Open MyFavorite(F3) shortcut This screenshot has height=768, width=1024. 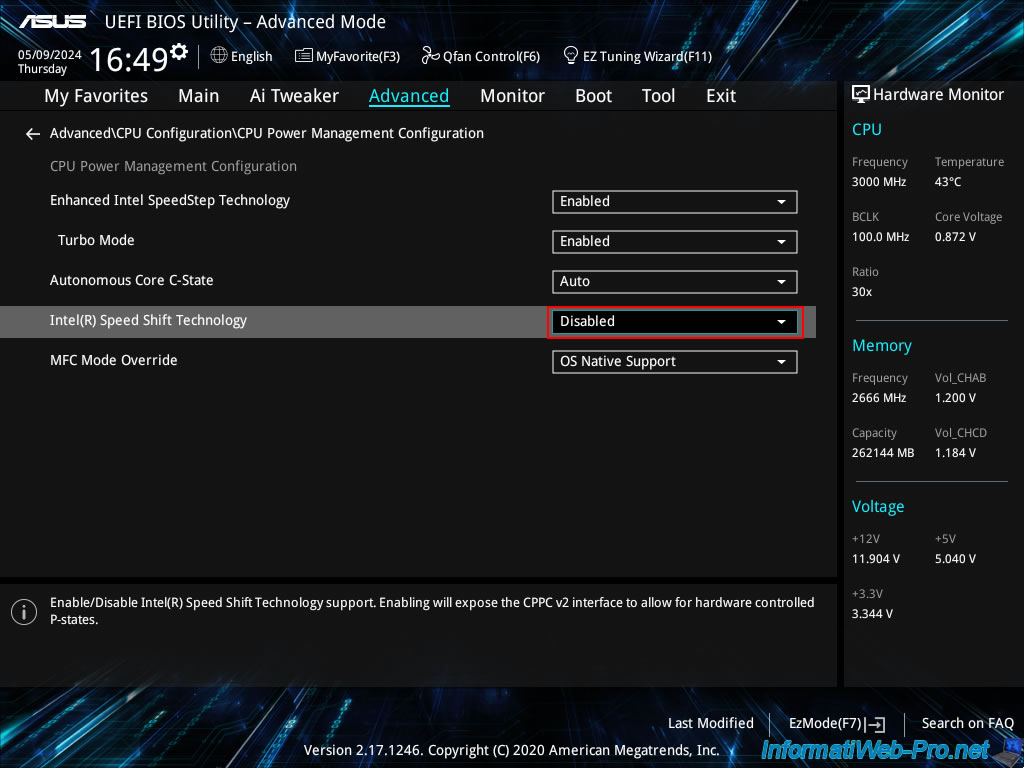tap(347, 56)
